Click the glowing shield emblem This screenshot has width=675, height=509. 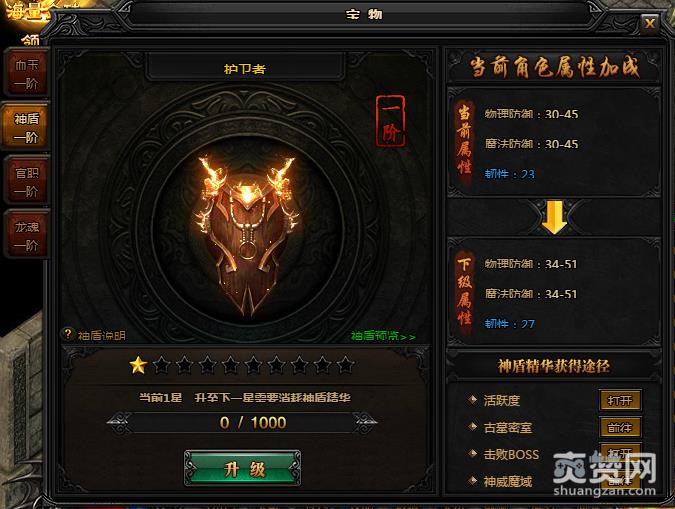[x=247, y=234]
